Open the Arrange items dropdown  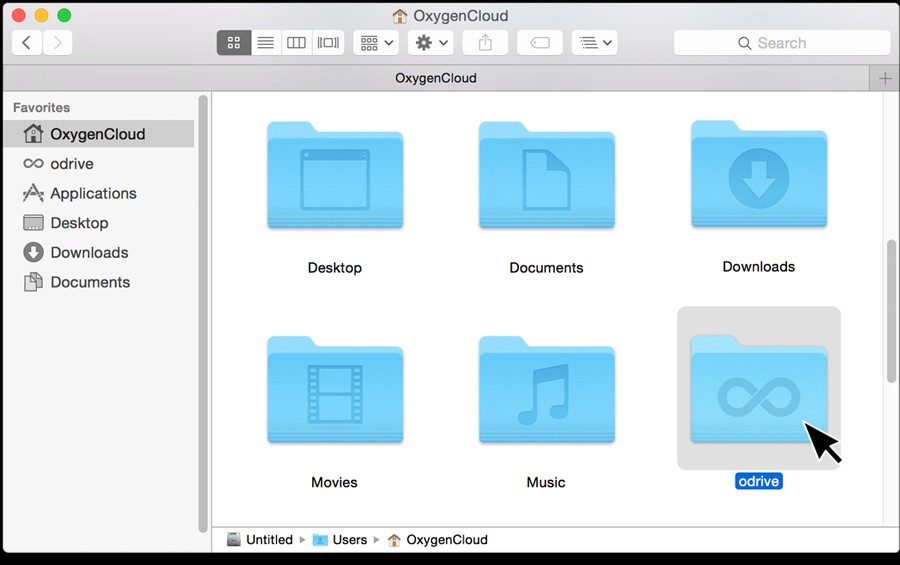coord(376,43)
